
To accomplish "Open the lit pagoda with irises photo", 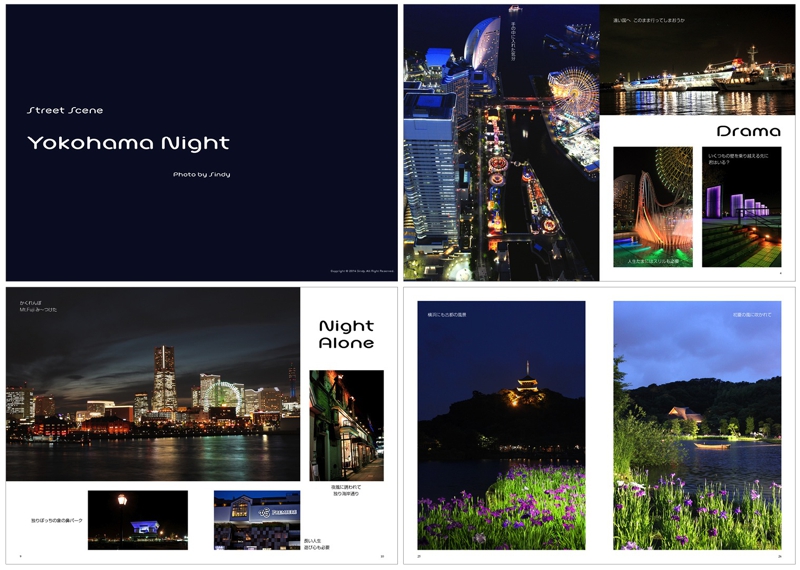I will [x=502, y=425].
